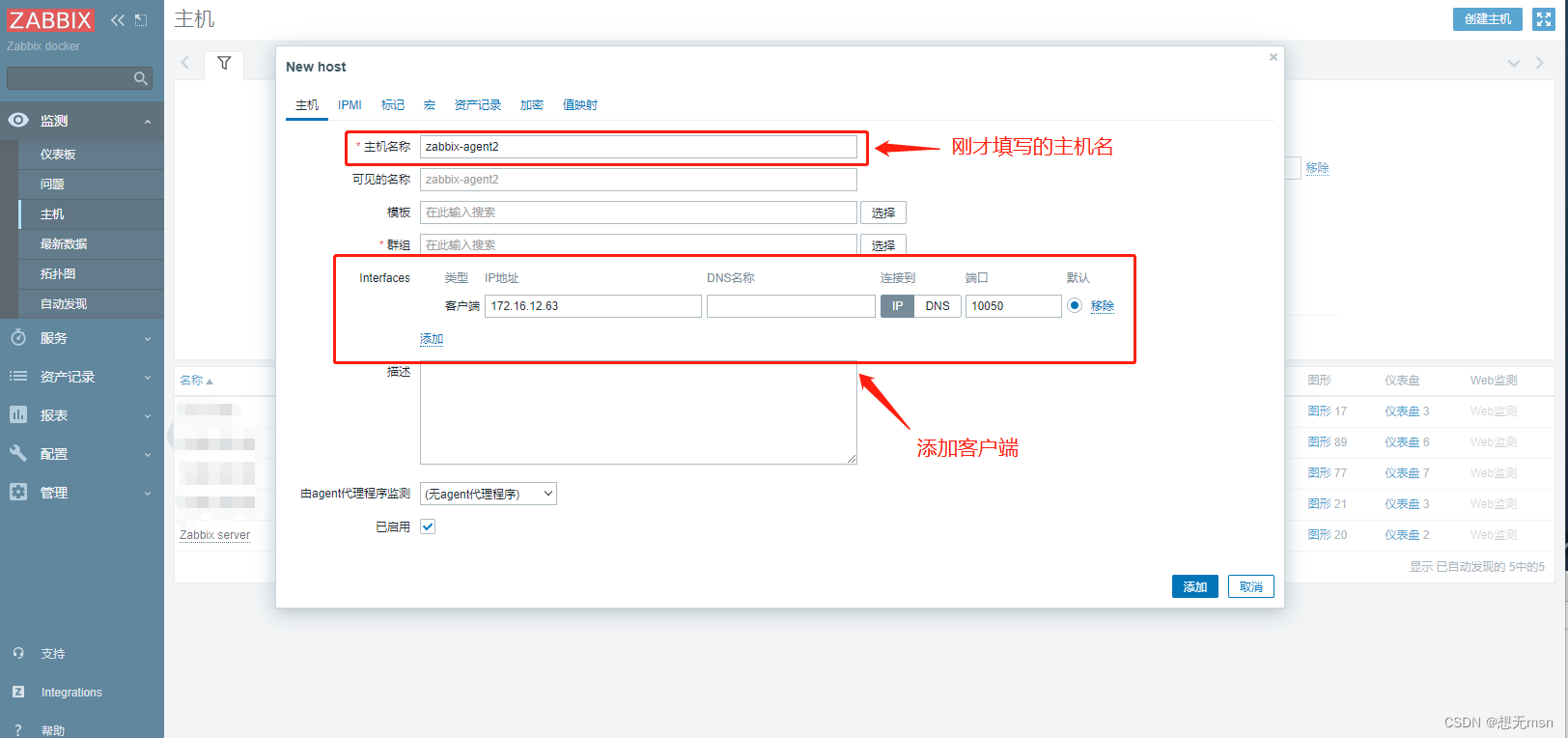The width and height of the screenshot is (1568, 738).
Task: Open 仪表板 dashboard in sidebar
Action: tap(58, 155)
